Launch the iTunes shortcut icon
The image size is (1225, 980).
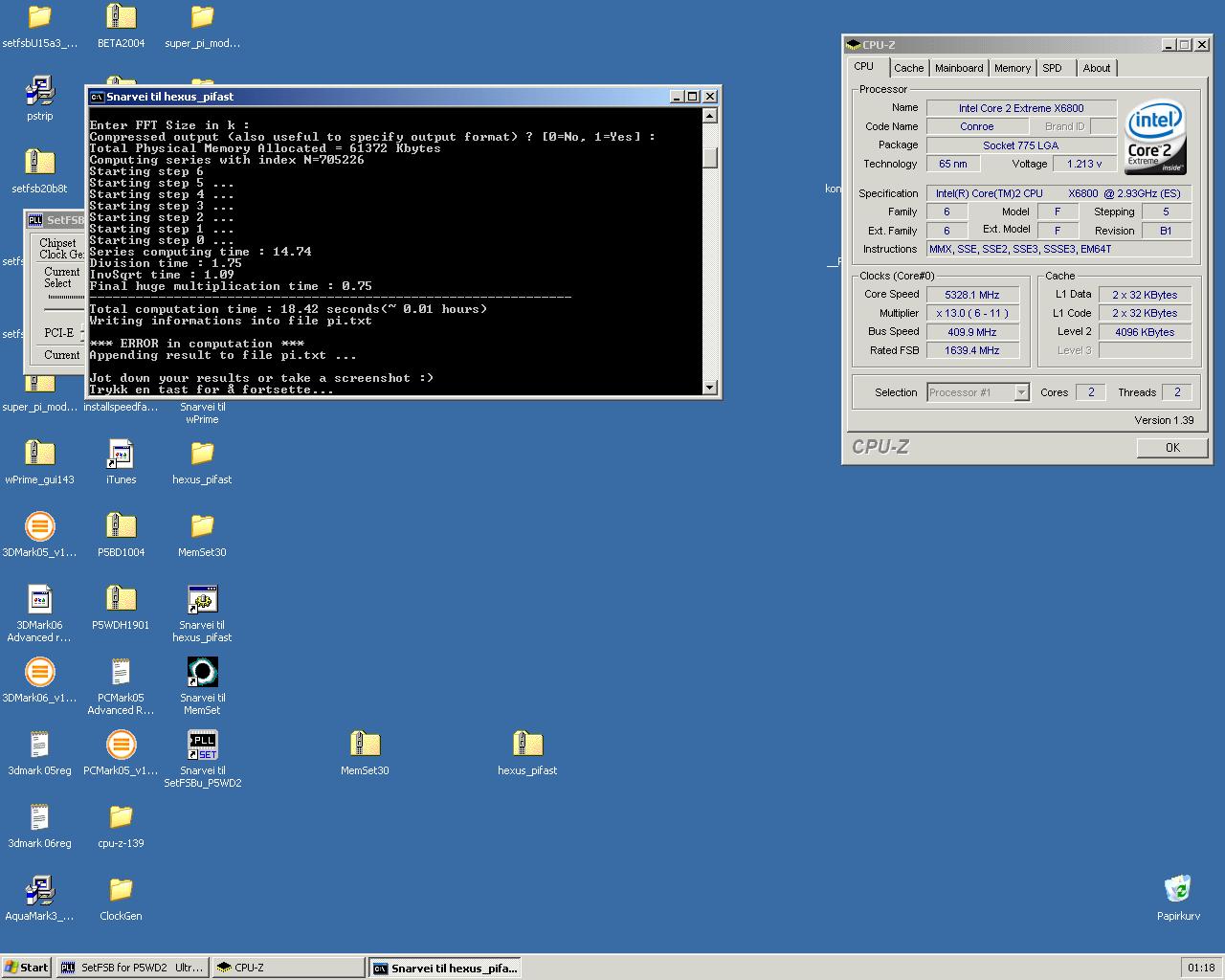[x=121, y=453]
